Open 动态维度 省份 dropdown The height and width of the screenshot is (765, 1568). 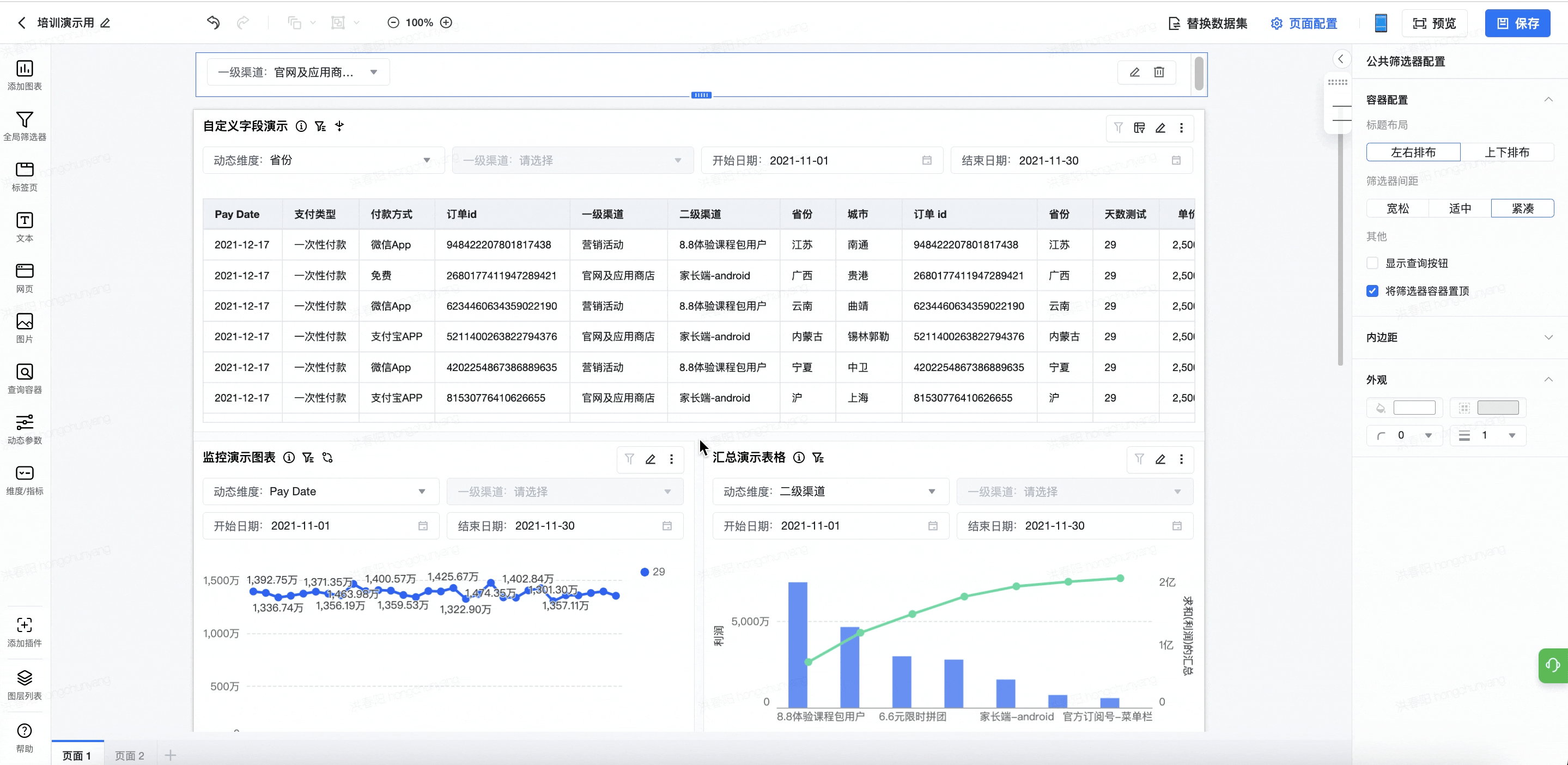(323, 160)
